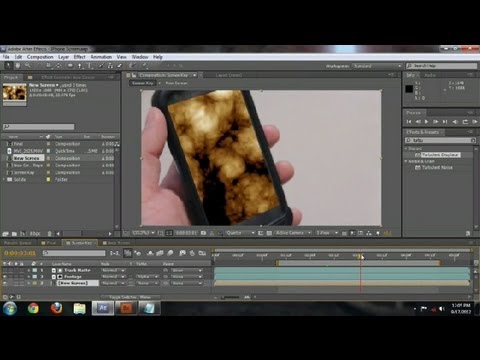Click the New Screen project thumbnail
The width and height of the screenshot is (480, 360).
click(14, 92)
